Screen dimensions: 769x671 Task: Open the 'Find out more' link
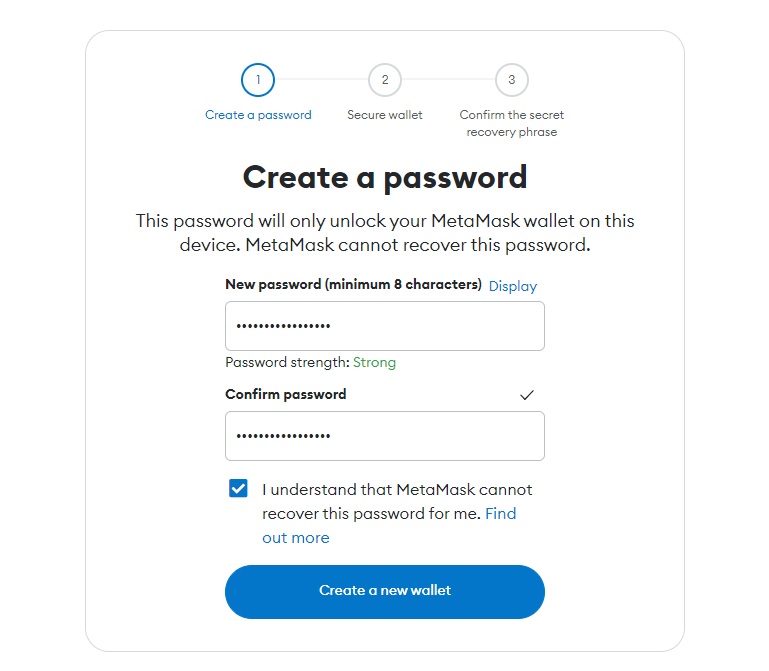pyautogui.click(x=296, y=538)
